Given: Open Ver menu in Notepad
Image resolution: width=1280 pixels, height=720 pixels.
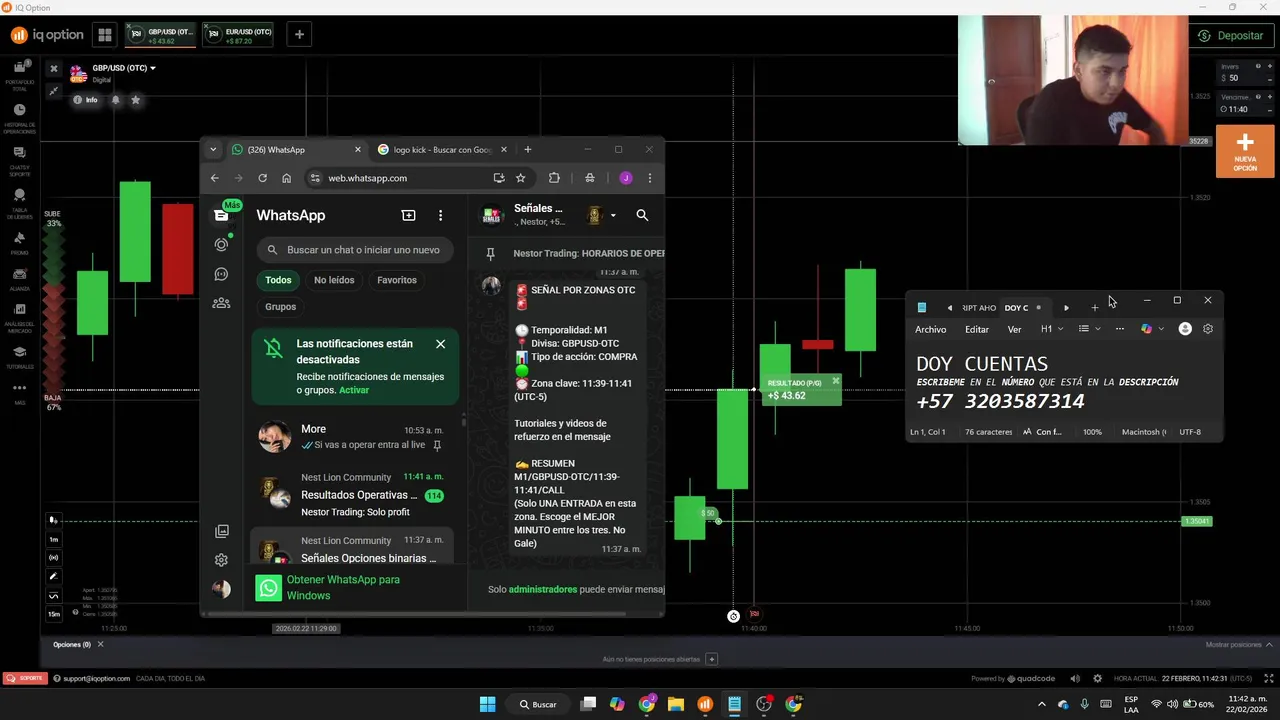Looking at the screenshot, I should point(1014,329).
